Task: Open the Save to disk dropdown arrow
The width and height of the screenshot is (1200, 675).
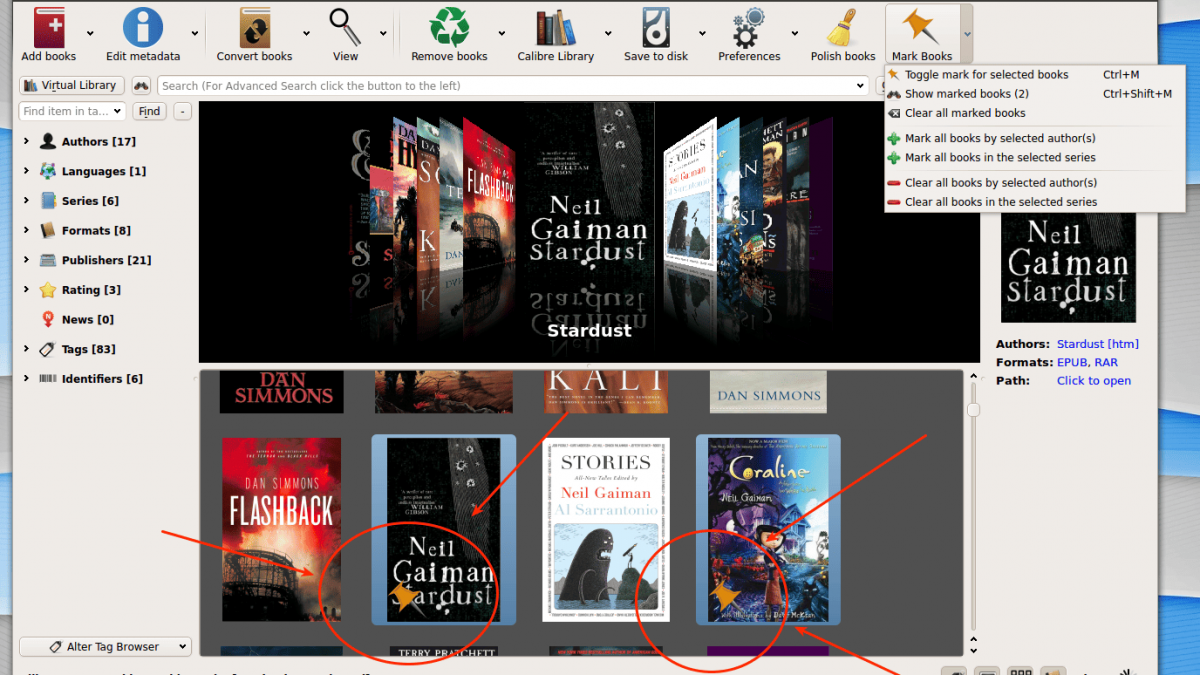Action: pos(702,33)
